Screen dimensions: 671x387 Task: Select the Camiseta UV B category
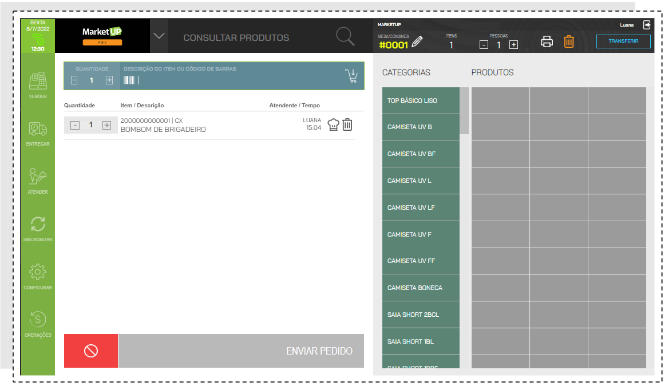[421, 127]
